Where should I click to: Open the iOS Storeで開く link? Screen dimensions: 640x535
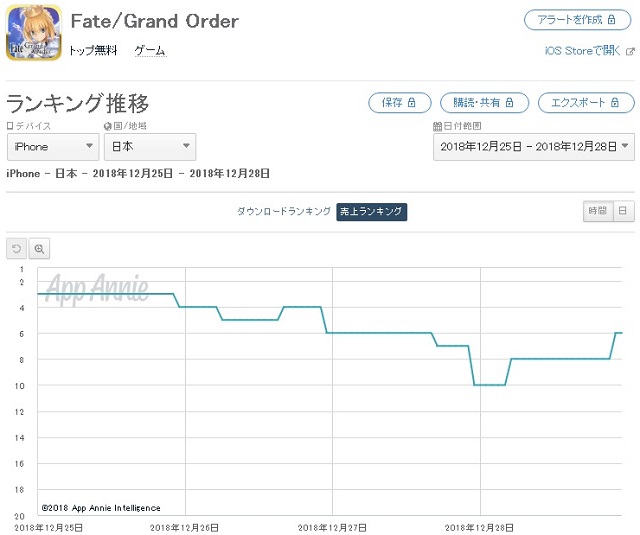[x=582, y=51]
